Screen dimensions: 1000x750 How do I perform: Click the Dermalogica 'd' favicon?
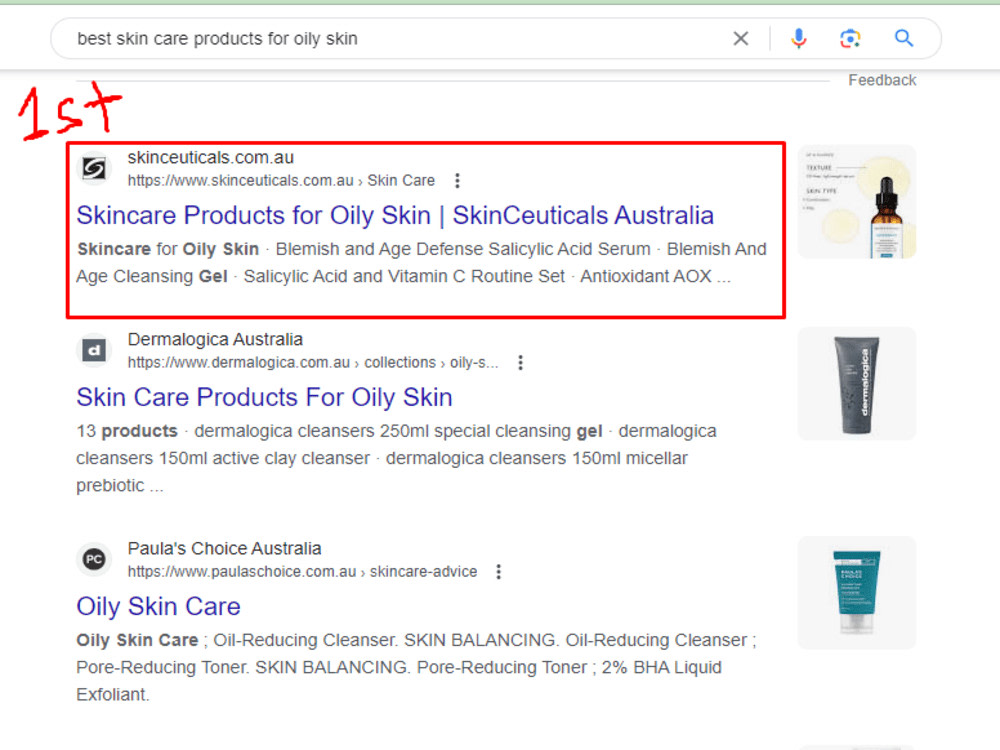[94, 350]
